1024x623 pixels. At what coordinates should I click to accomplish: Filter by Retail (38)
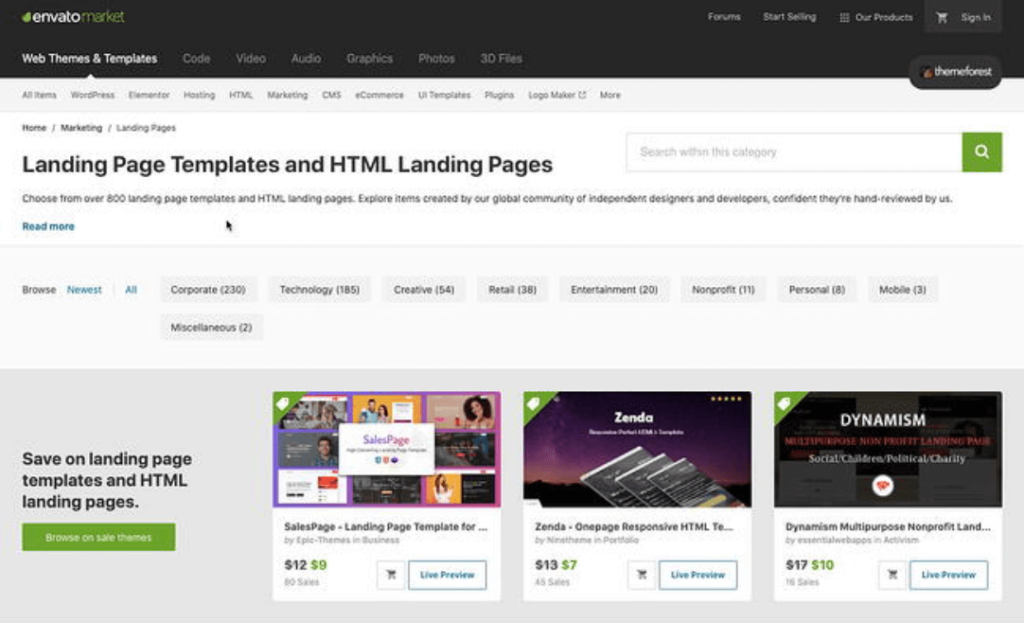(513, 290)
